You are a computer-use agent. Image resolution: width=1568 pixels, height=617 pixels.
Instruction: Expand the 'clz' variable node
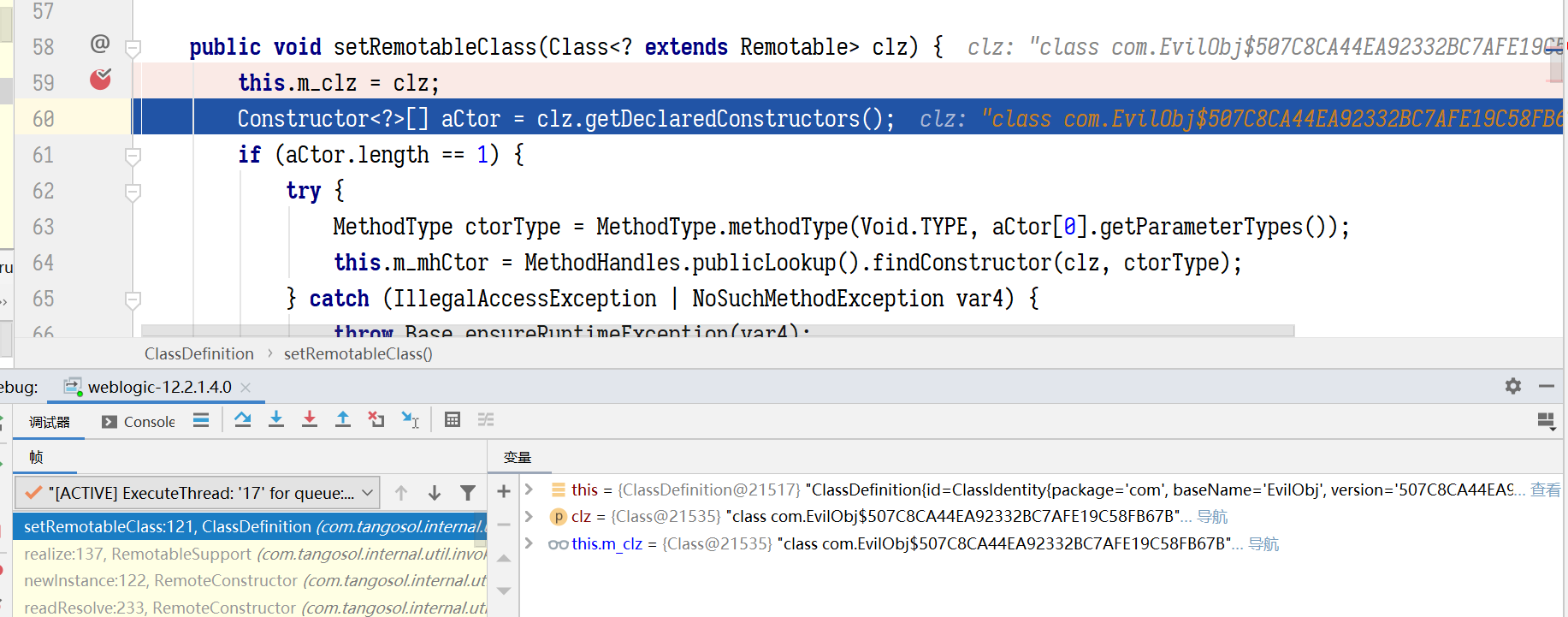530,516
